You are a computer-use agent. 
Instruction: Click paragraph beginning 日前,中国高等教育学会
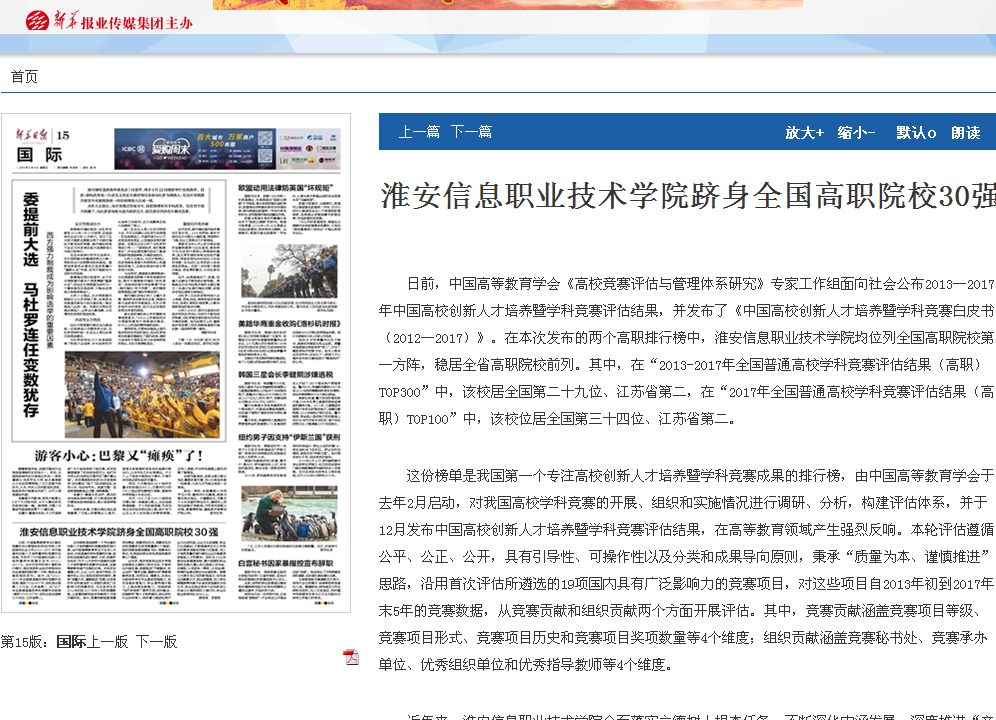pyautogui.click(x=687, y=351)
